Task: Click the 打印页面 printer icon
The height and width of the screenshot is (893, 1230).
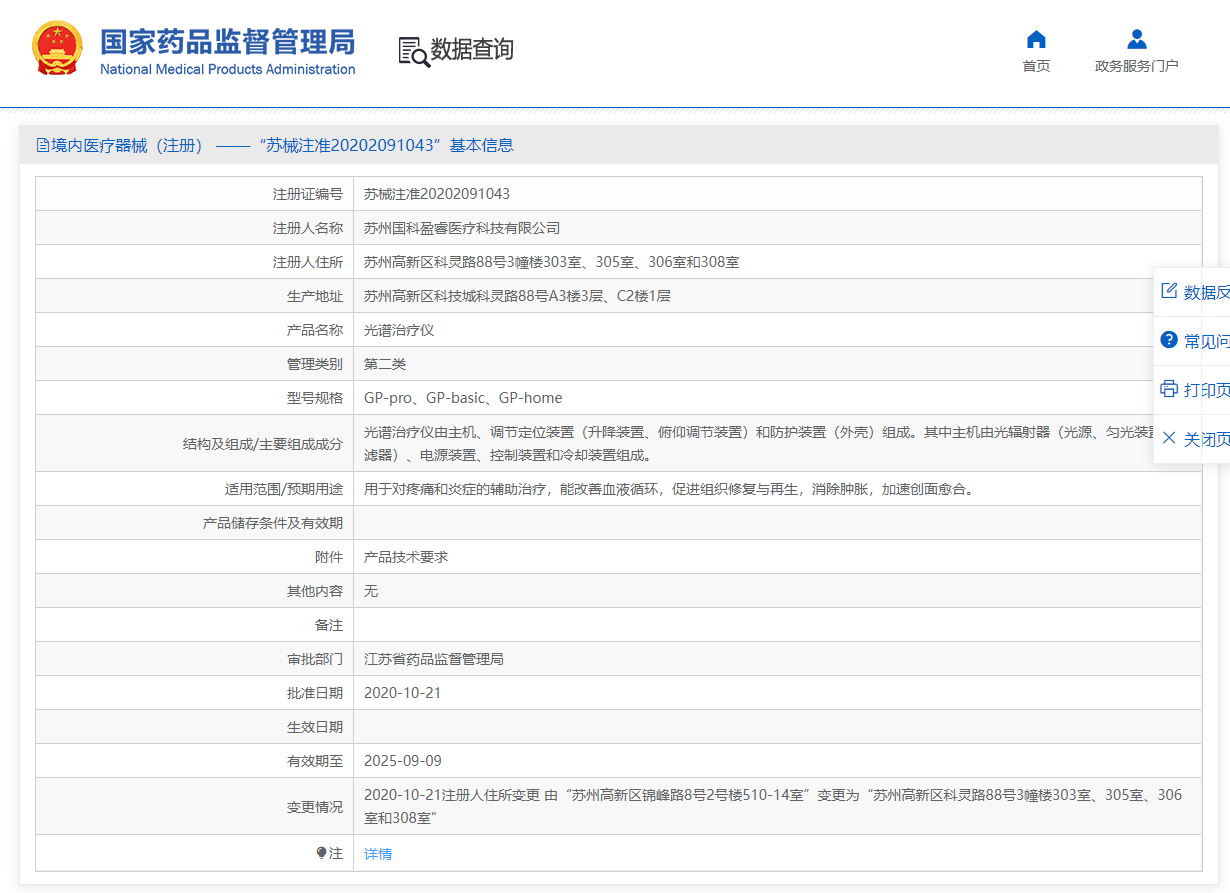Action: 1169,389
